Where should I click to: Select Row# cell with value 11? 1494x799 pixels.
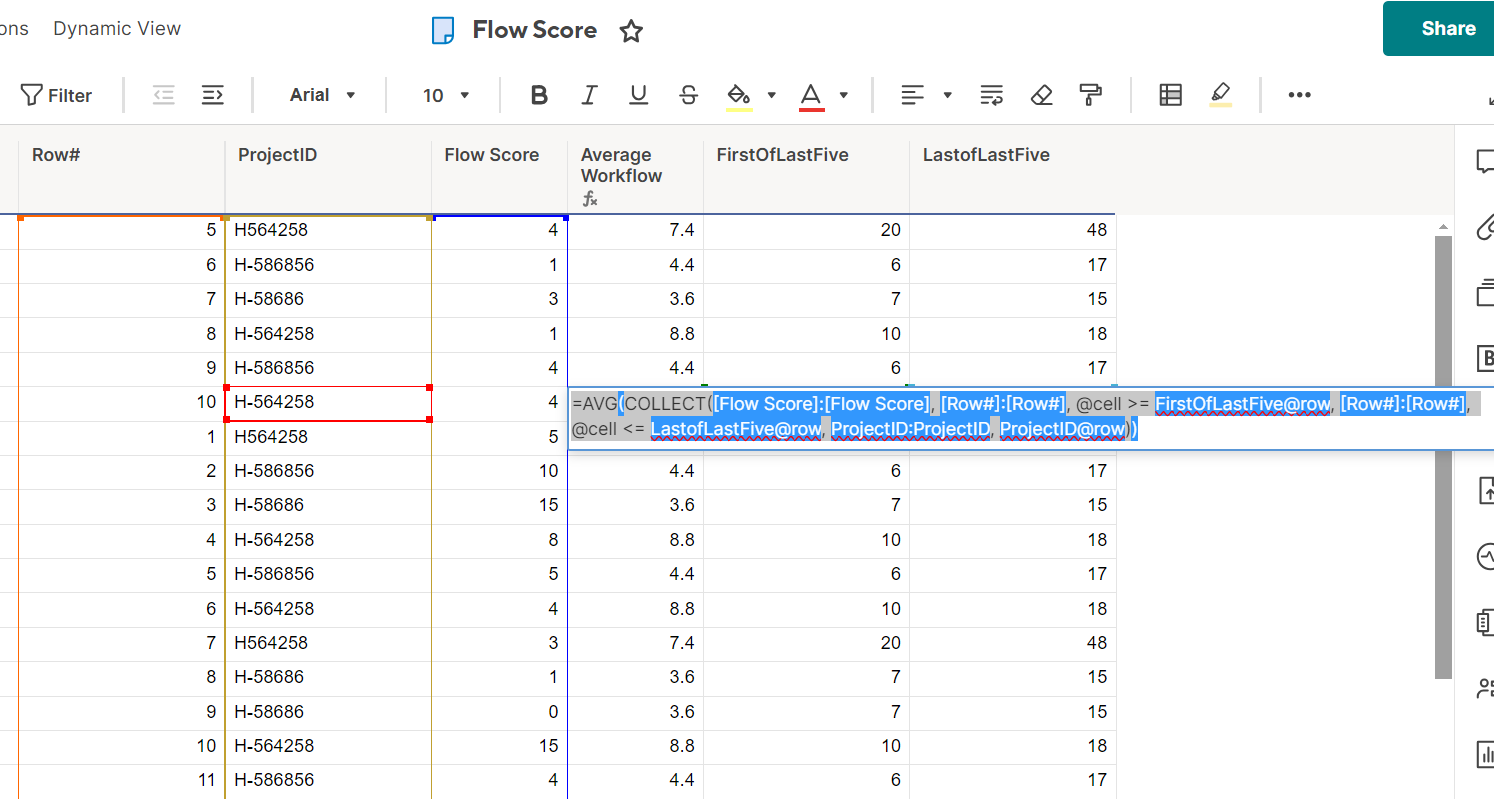click(x=121, y=780)
